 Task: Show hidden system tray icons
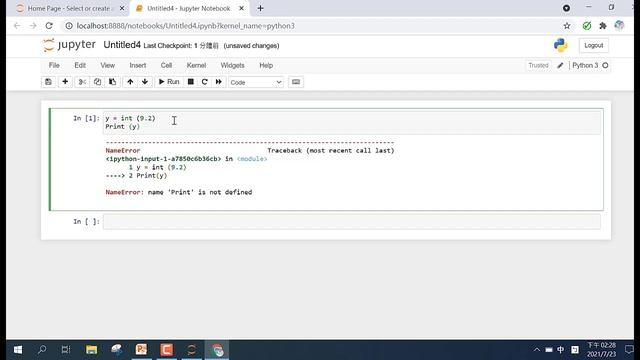[537, 350]
